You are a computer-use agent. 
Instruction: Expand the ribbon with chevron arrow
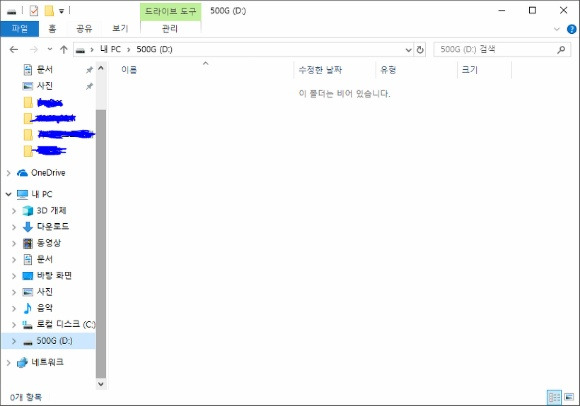(557, 29)
